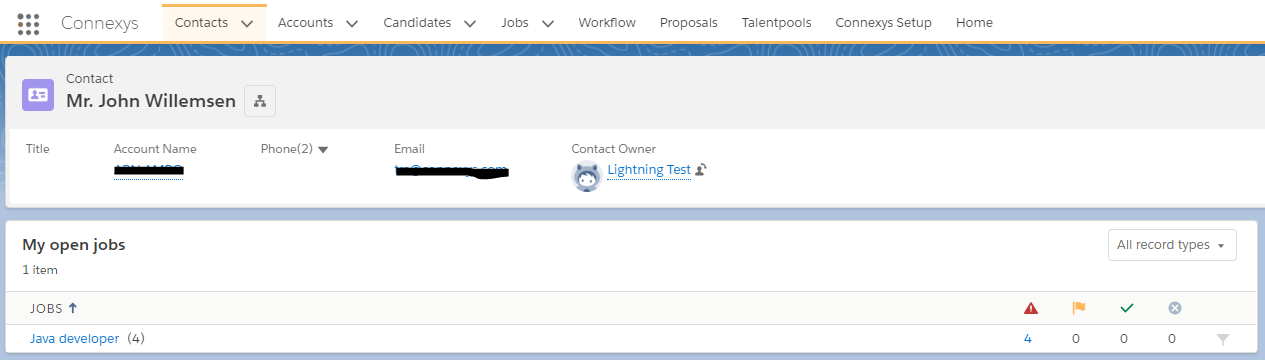Click the Lightning Test owner link
Screen dimensions: 1265x360
pyautogui.click(x=649, y=170)
